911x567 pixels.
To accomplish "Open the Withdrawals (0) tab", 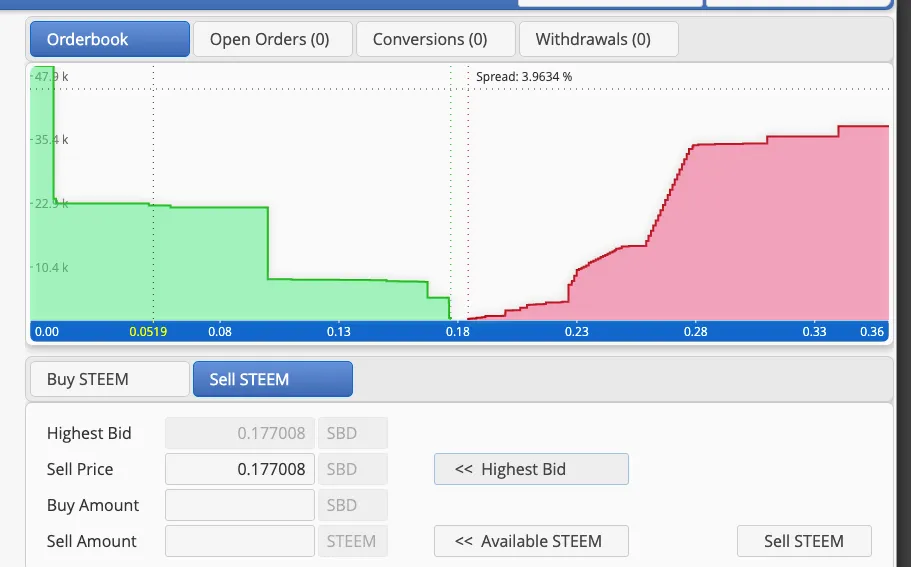I will tap(598, 39).
